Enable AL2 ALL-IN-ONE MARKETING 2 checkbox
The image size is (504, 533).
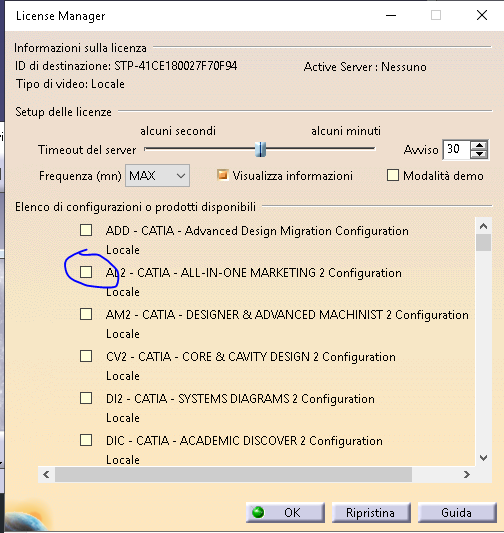point(86,272)
